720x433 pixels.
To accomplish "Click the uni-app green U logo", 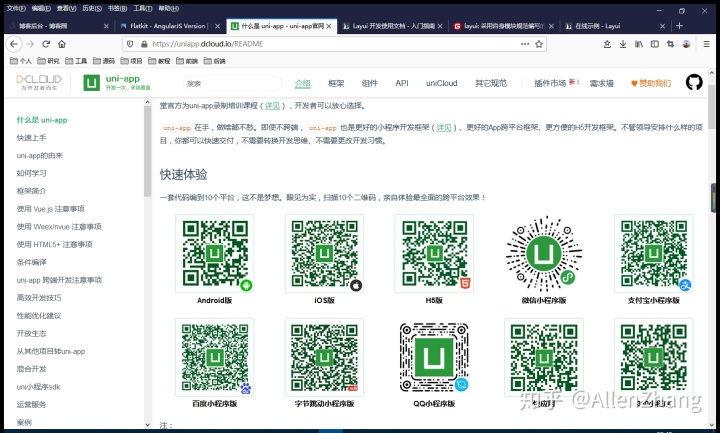I will coord(91,83).
